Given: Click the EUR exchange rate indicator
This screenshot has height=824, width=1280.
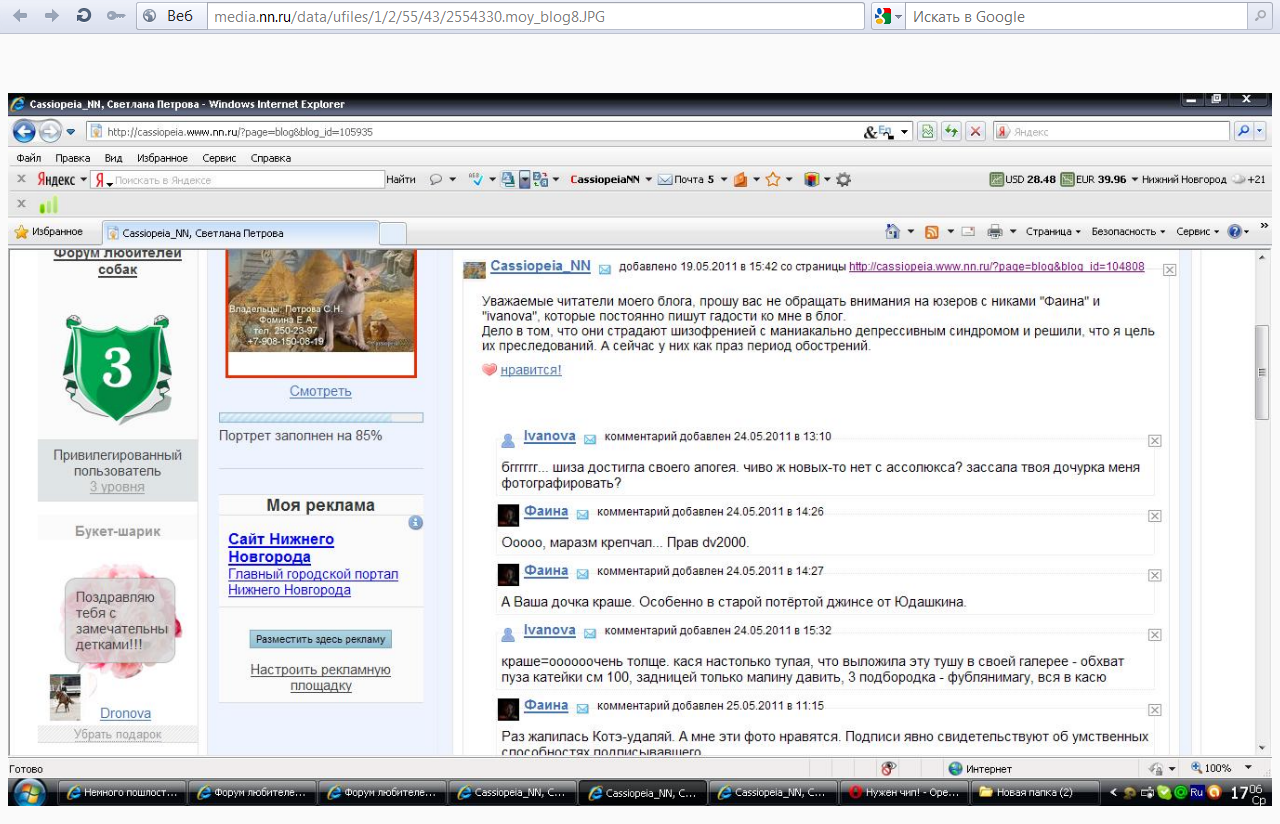Looking at the screenshot, I should click(x=1093, y=180).
